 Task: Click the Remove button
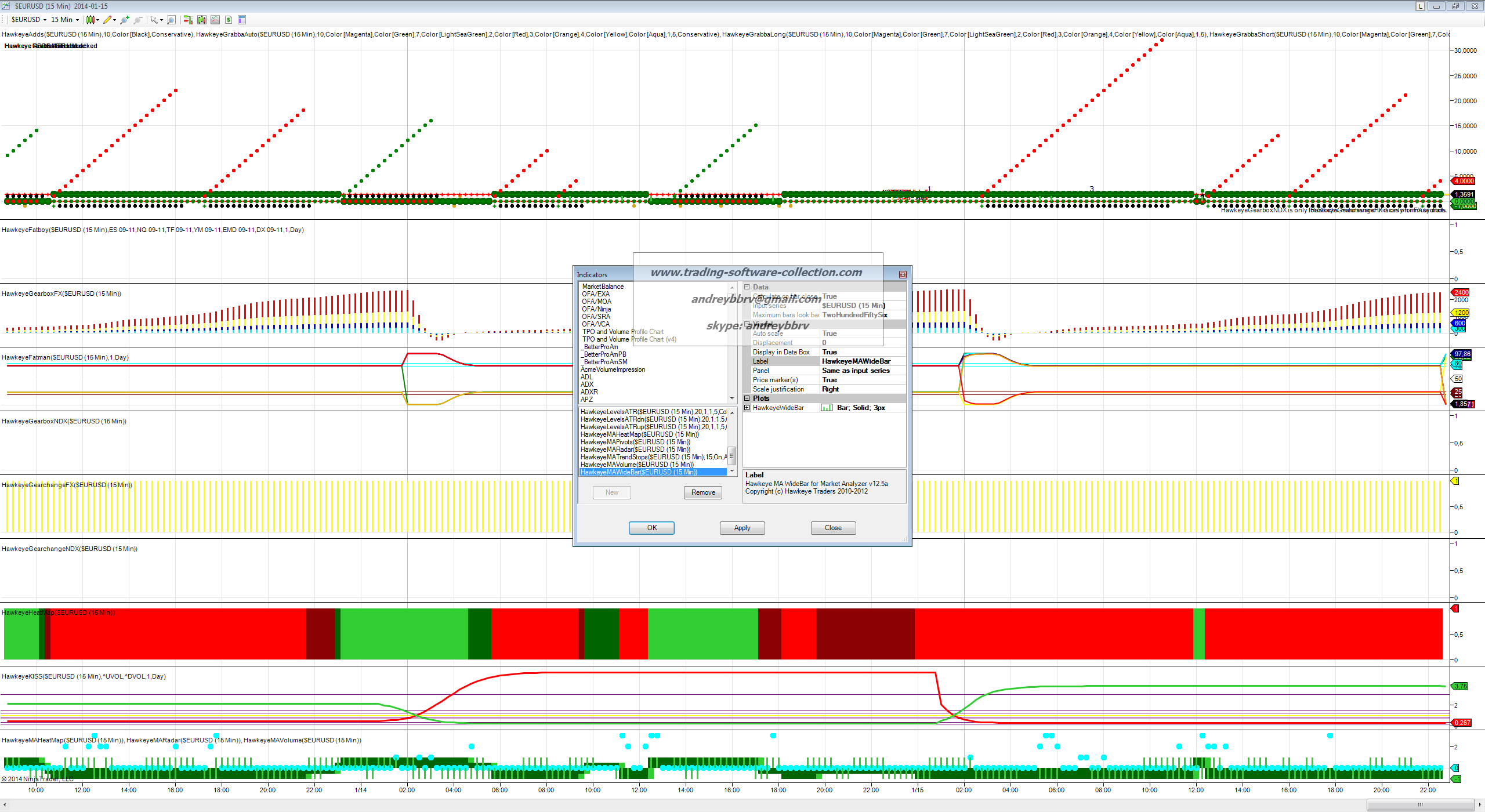pos(703,492)
